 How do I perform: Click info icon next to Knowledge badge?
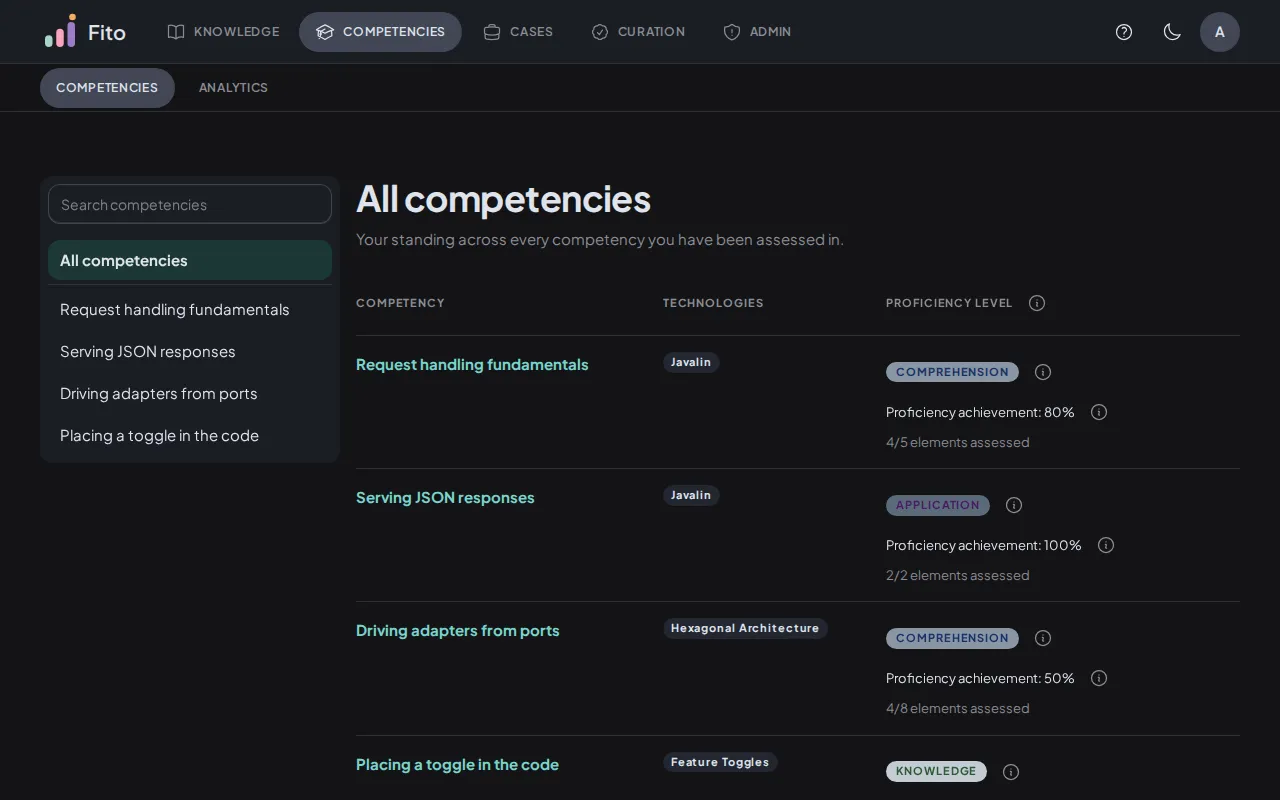[1011, 772]
